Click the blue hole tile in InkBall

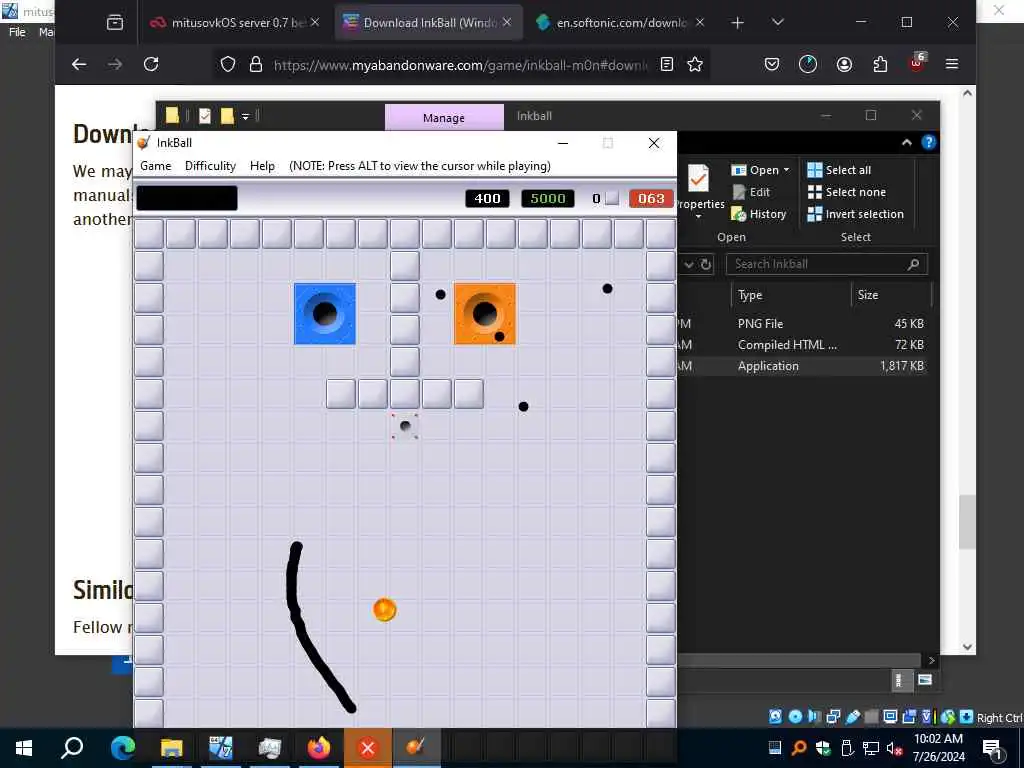(325, 313)
